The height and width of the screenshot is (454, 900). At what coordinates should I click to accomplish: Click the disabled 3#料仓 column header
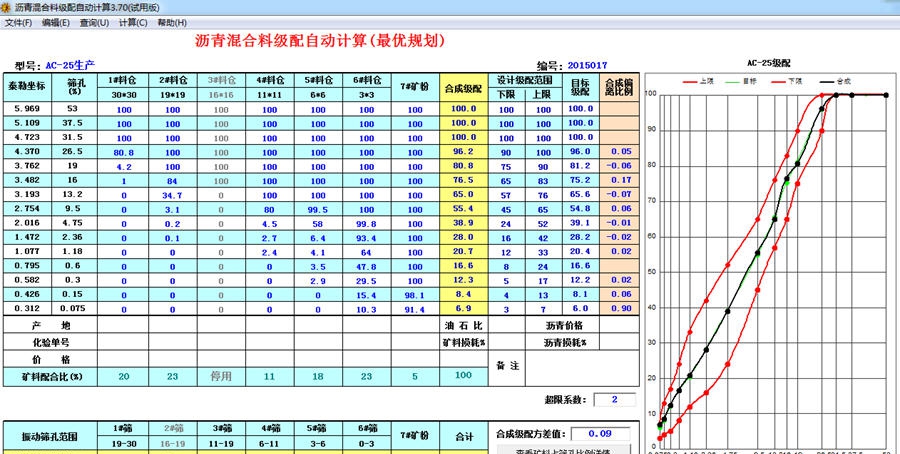tap(222, 80)
